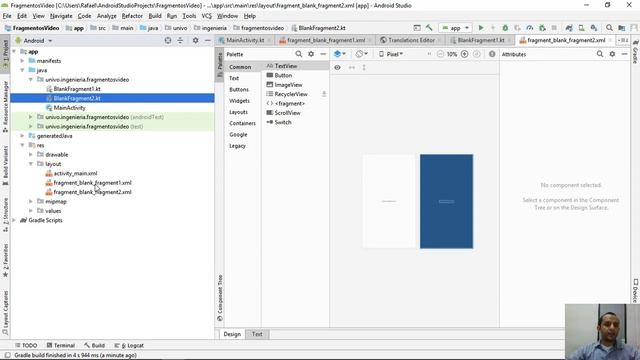Expand the mipmap folder
The image size is (640, 360).
point(31,201)
